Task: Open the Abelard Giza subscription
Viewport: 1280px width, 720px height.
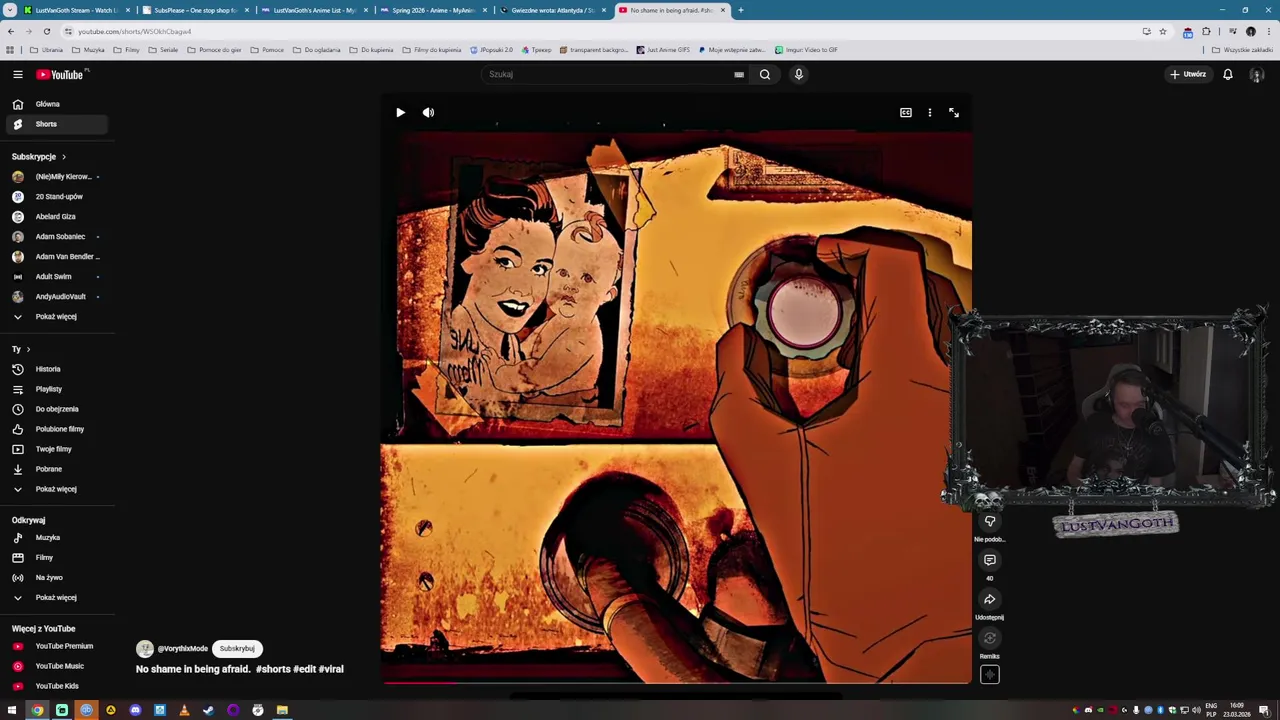Action: (57, 217)
